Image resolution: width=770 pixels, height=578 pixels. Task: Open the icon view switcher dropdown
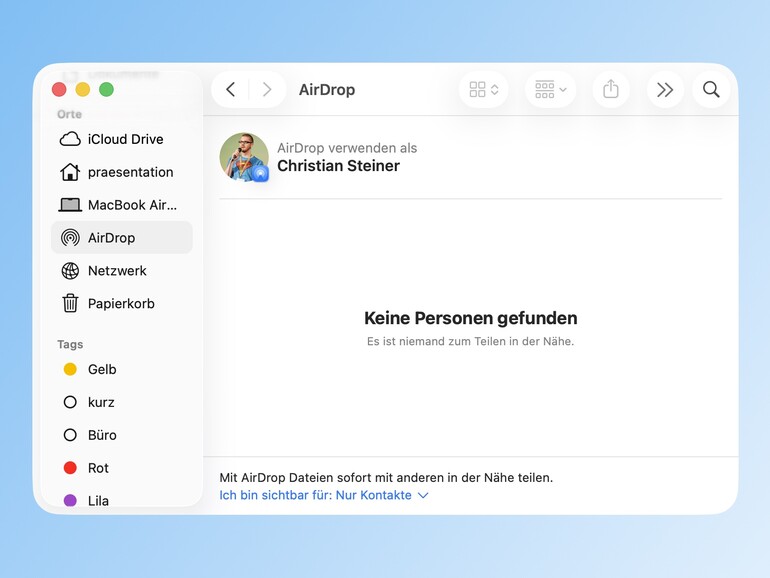(x=484, y=89)
